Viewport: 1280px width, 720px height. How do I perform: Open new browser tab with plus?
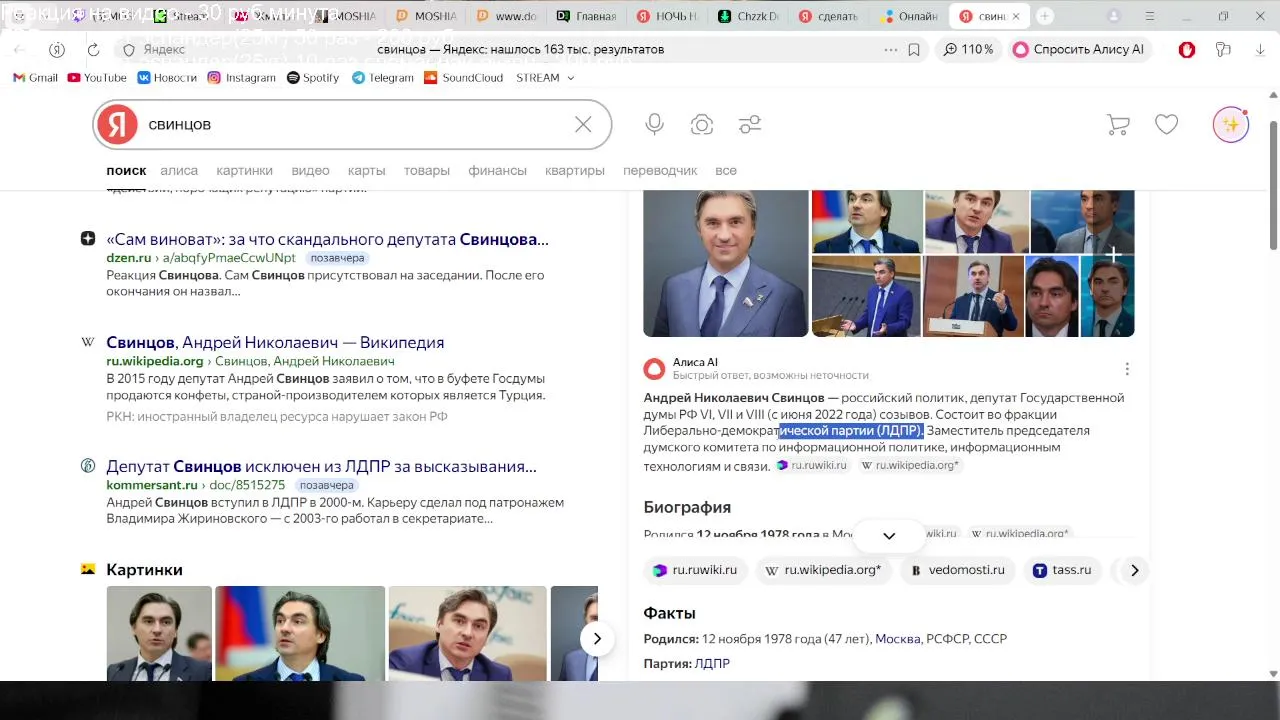[x=1045, y=16]
